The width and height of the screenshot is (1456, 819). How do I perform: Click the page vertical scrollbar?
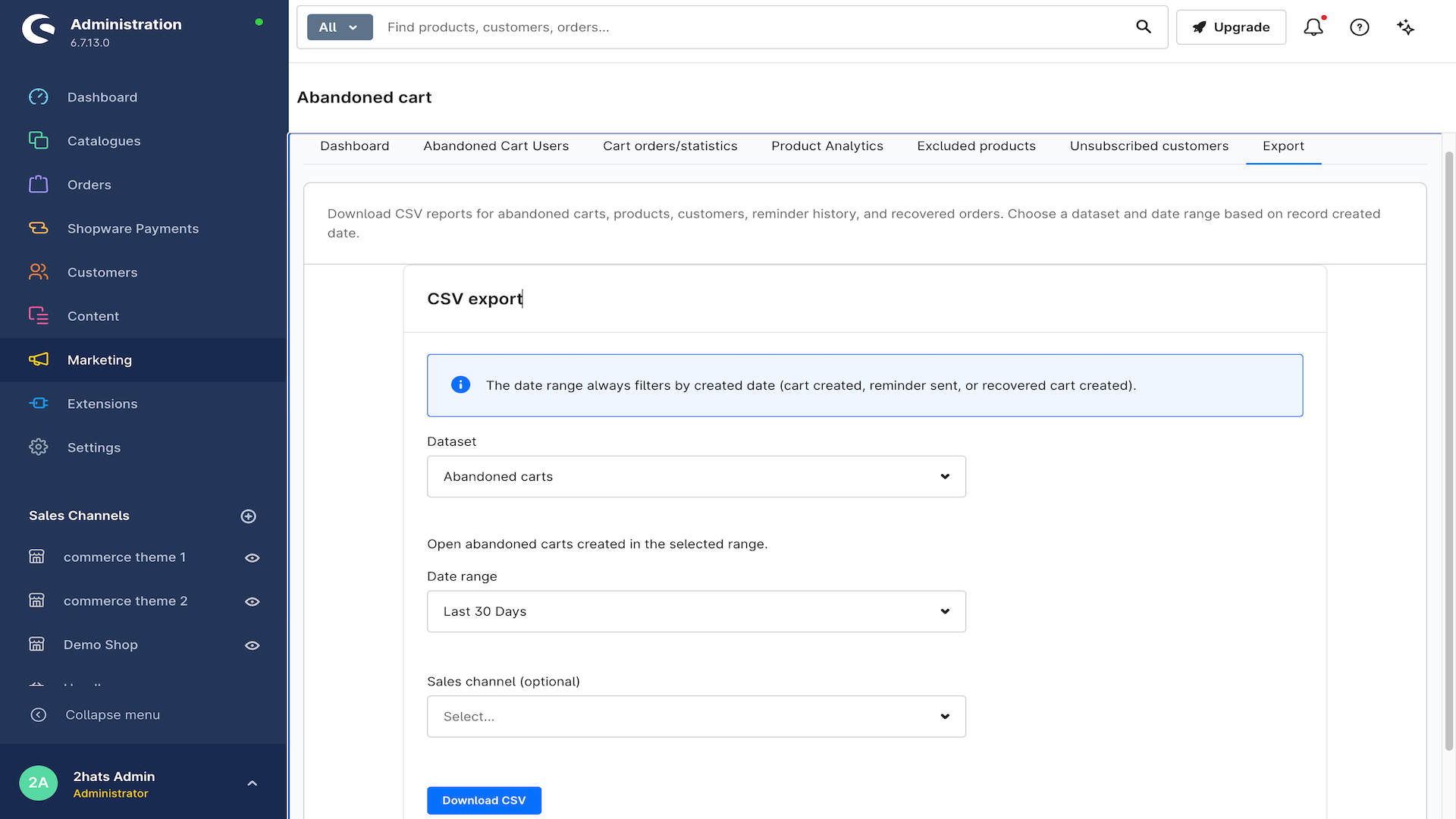(x=1448, y=451)
